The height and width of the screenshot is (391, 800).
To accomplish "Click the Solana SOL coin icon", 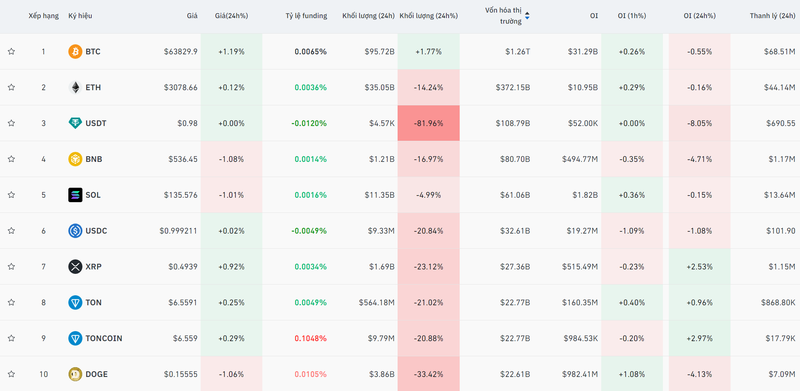I will (x=75, y=195).
